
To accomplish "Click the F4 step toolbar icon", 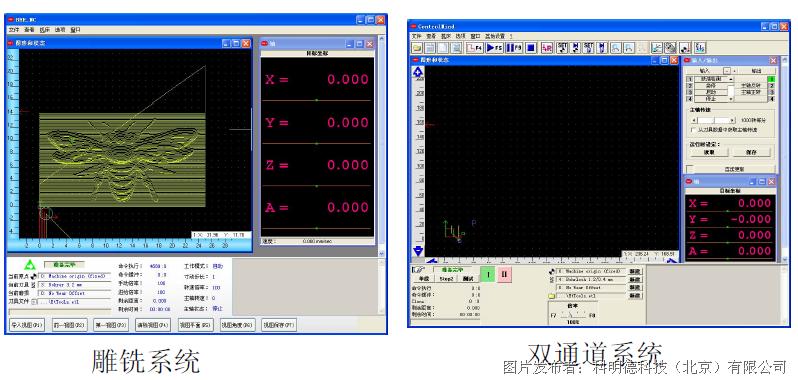I will click(x=474, y=48).
